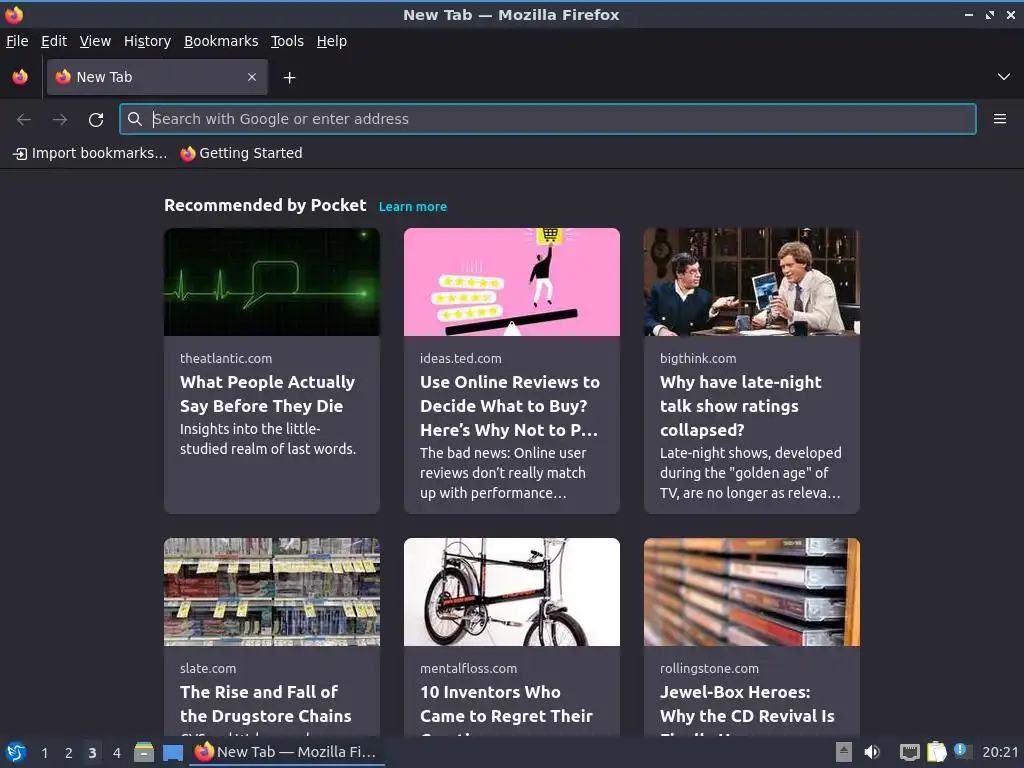The image size is (1024, 768).
Task: Click bigthink.com source label
Action: 697,358
